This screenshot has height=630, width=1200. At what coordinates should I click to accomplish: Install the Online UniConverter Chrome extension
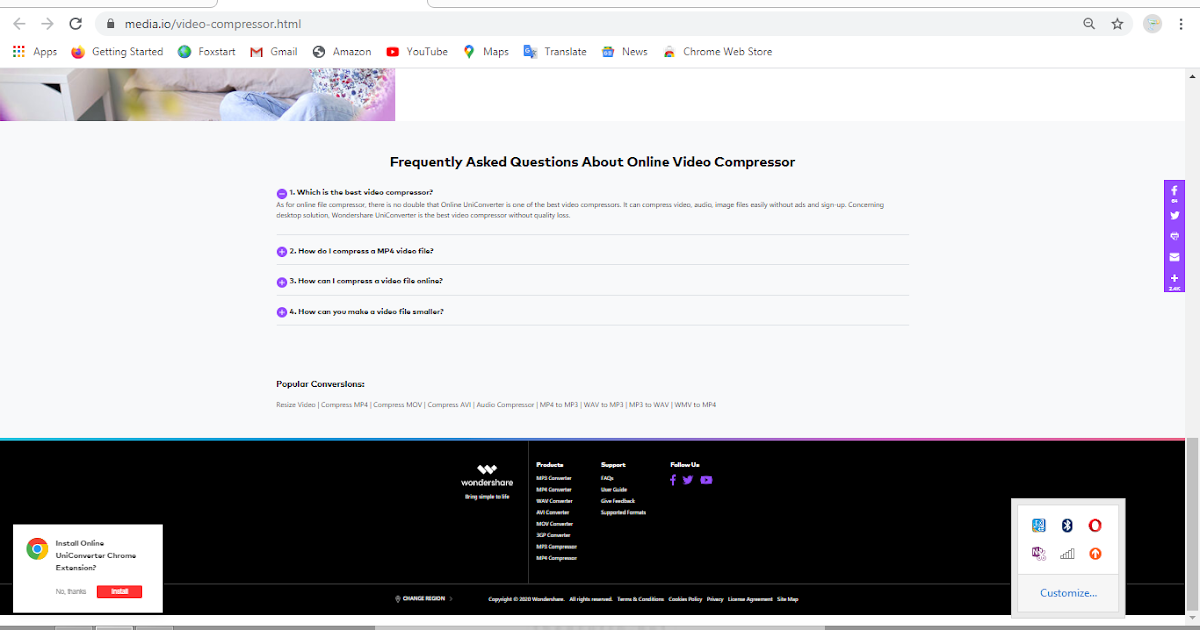pos(119,591)
